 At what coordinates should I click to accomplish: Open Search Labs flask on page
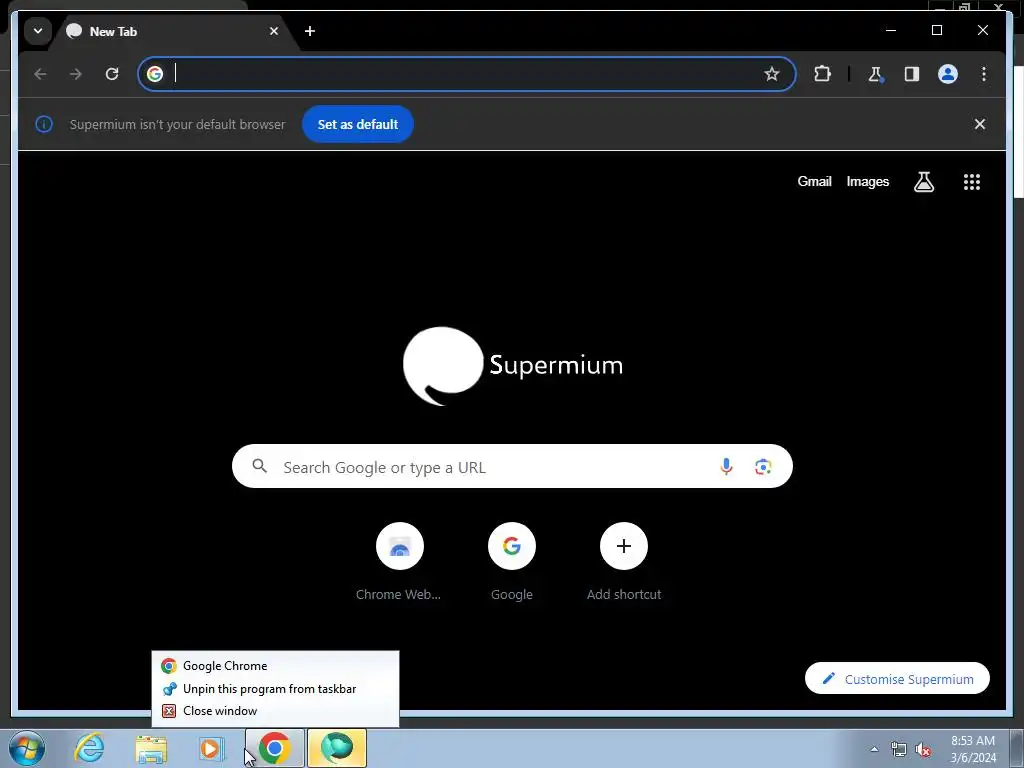pyautogui.click(x=923, y=182)
